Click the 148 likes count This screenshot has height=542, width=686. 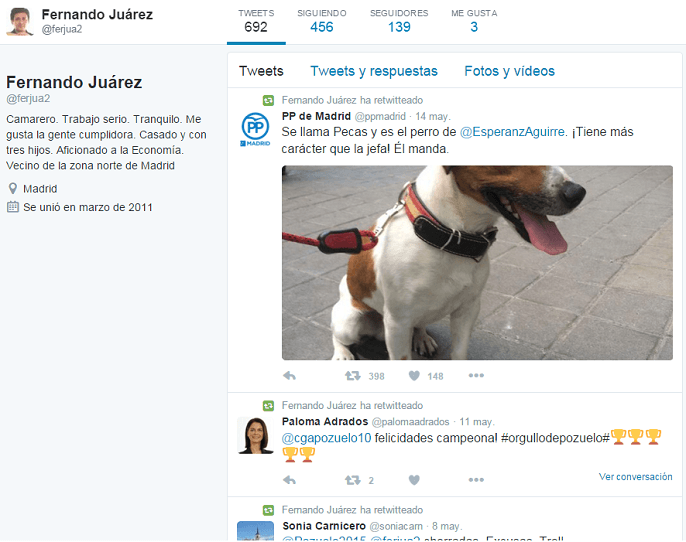click(x=435, y=376)
